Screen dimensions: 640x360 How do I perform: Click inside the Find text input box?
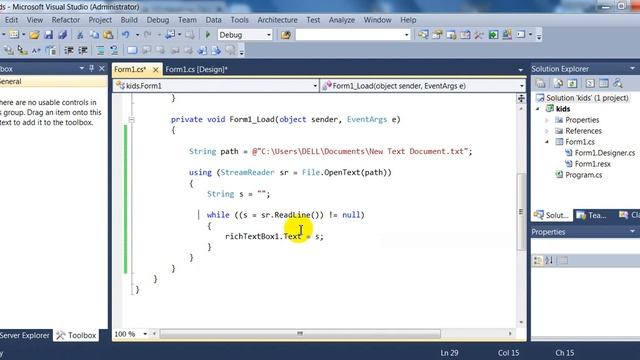click(349, 35)
